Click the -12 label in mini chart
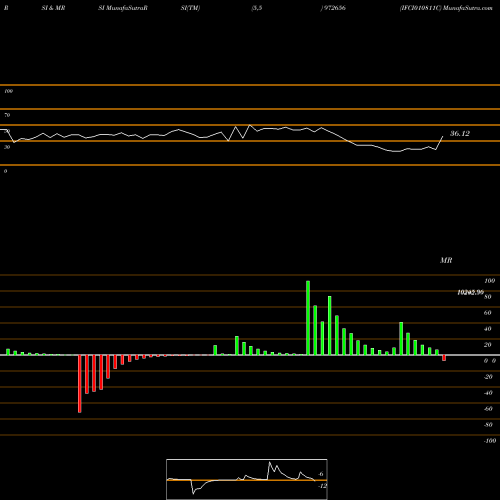This screenshot has height=500, width=500. (322, 486)
